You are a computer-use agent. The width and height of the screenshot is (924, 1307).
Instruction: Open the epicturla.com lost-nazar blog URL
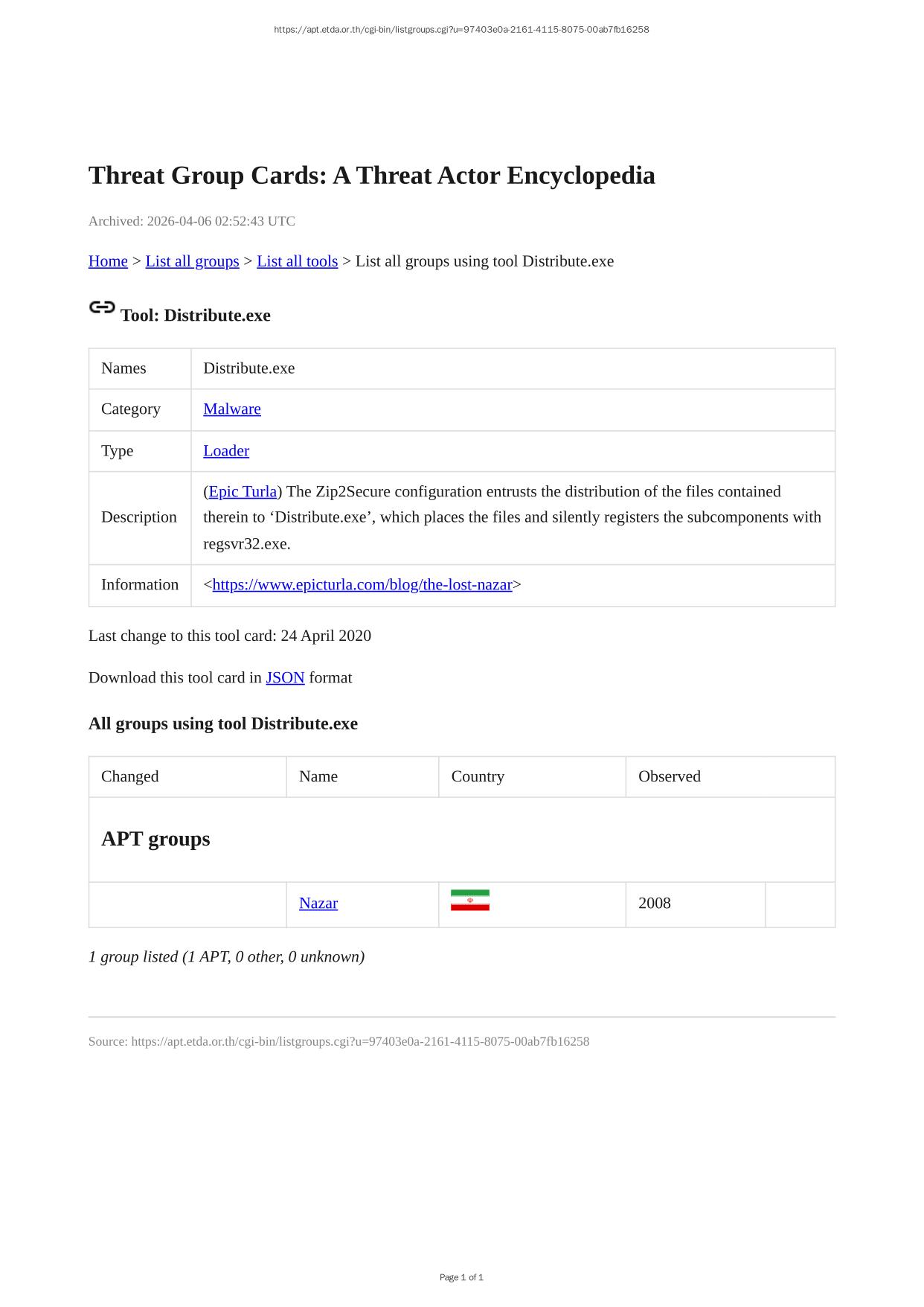point(362,585)
